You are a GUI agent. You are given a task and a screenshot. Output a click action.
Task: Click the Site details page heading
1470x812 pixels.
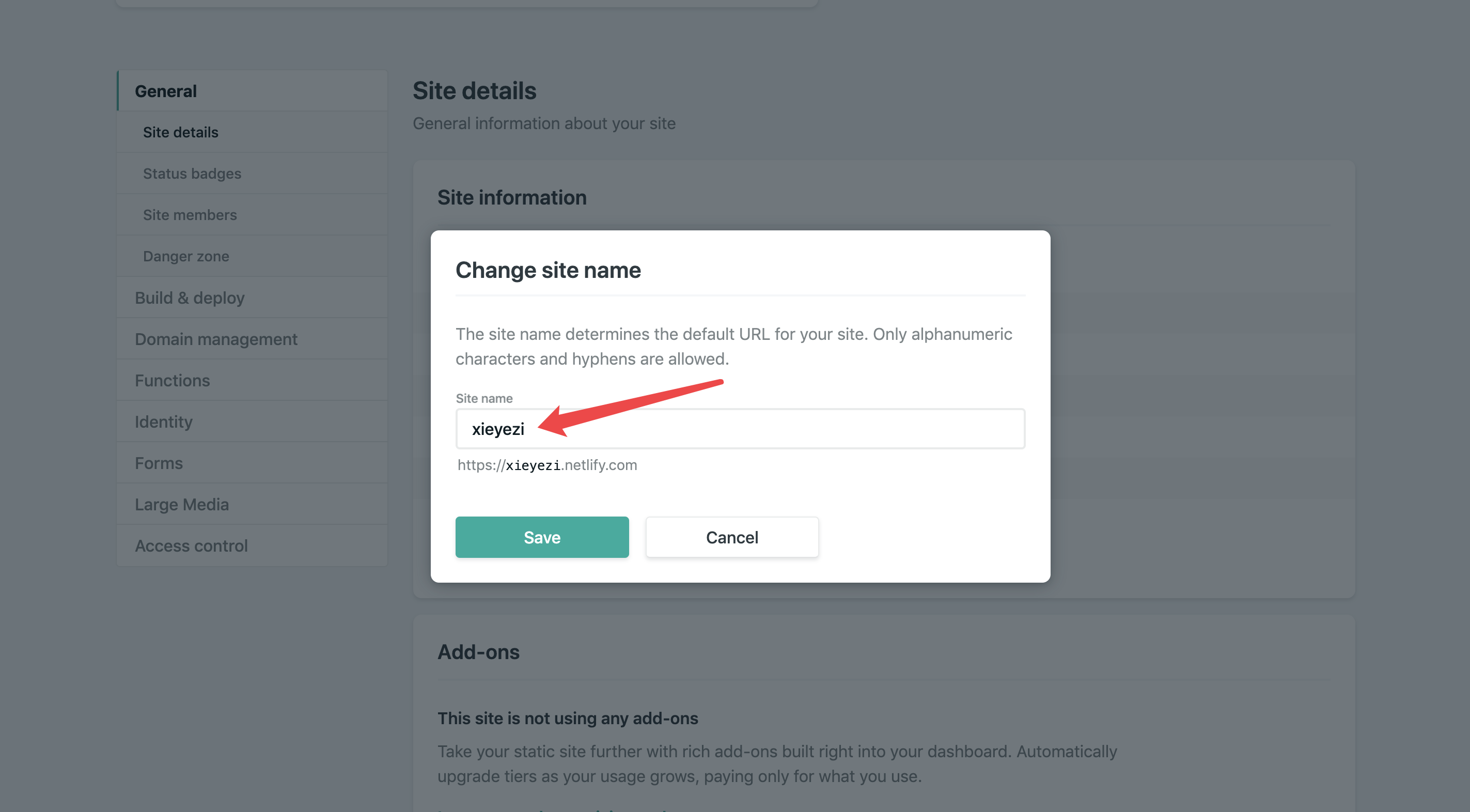pos(474,91)
